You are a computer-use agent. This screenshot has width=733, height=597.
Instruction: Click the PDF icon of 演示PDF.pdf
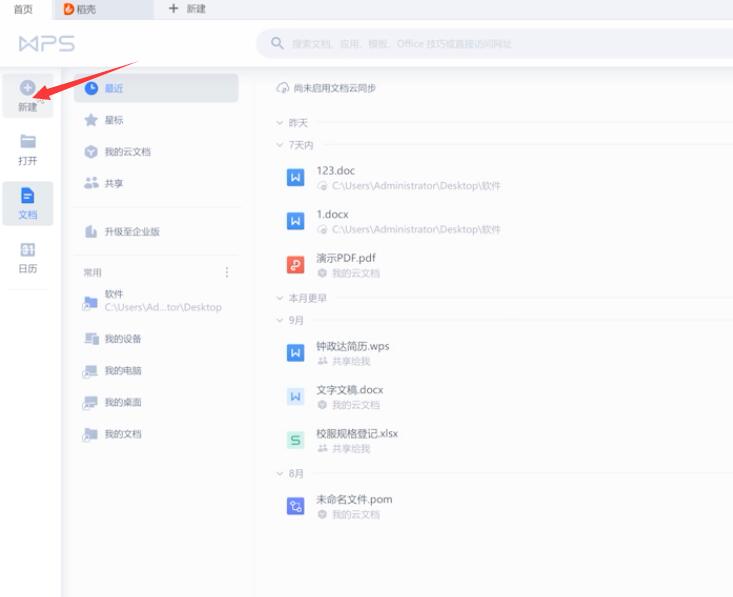click(x=295, y=265)
